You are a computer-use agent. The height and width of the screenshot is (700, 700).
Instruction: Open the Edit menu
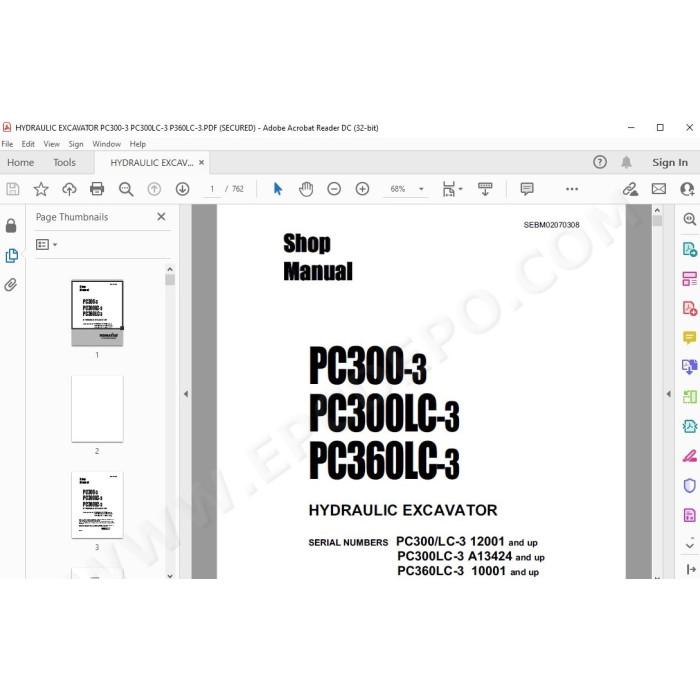[x=28, y=144]
